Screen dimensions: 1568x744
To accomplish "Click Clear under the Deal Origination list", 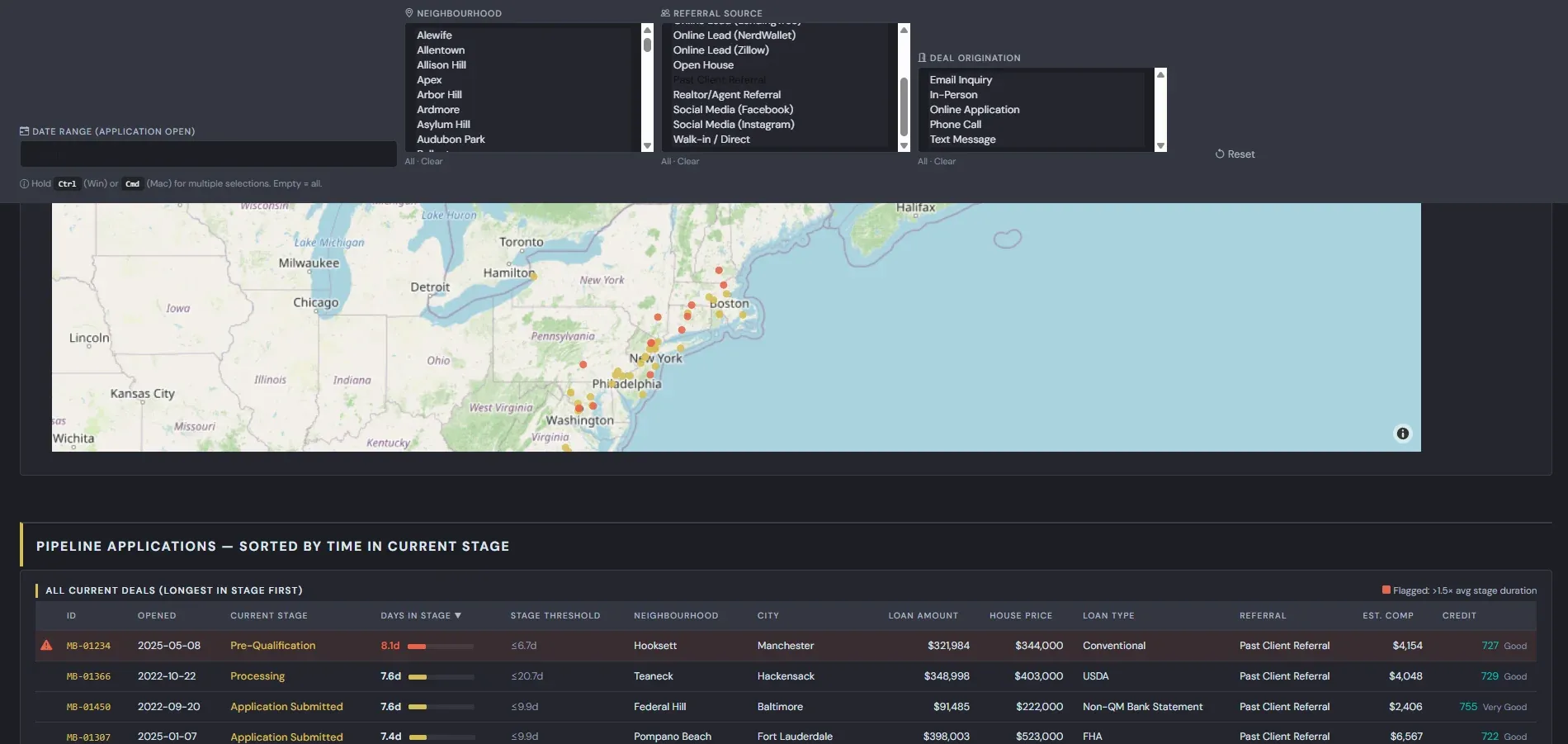I will click(x=945, y=162).
